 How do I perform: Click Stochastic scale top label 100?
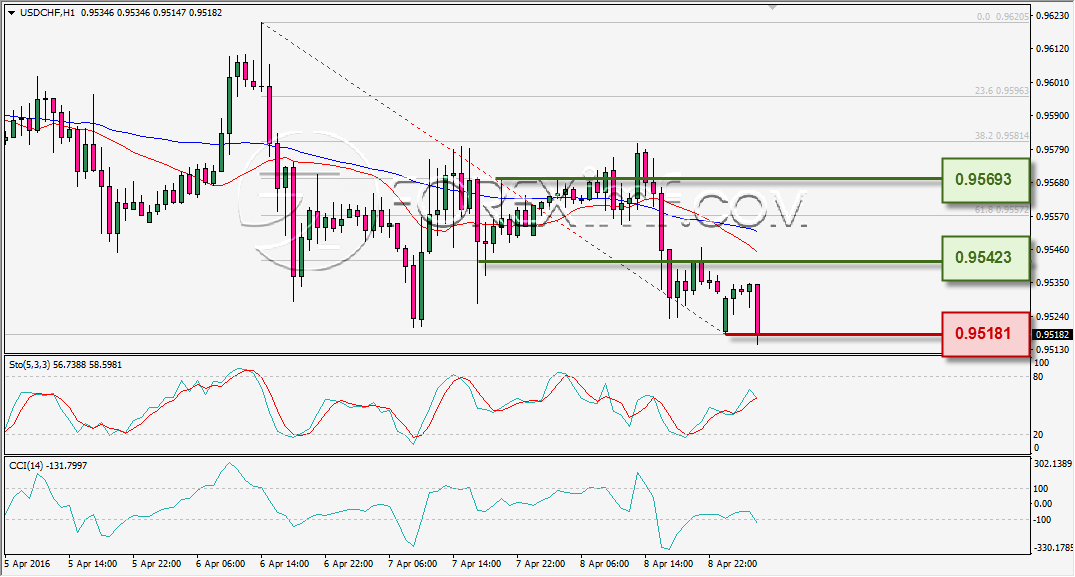click(1041, 363)
